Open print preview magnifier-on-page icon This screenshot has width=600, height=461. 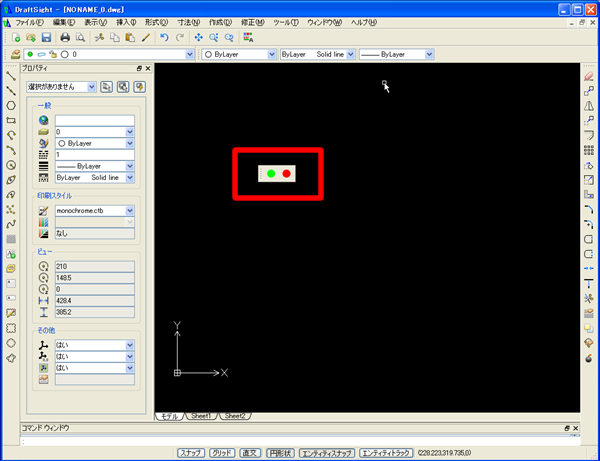pos(80,37)
